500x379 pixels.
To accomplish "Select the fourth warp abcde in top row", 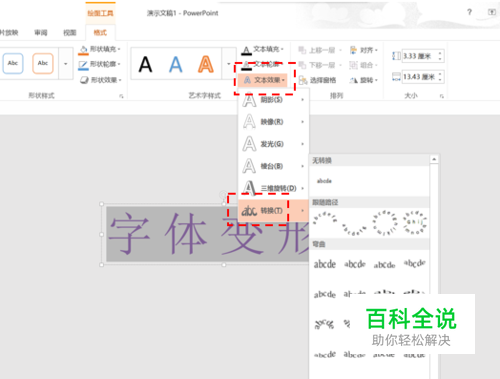I will [414, 263].
